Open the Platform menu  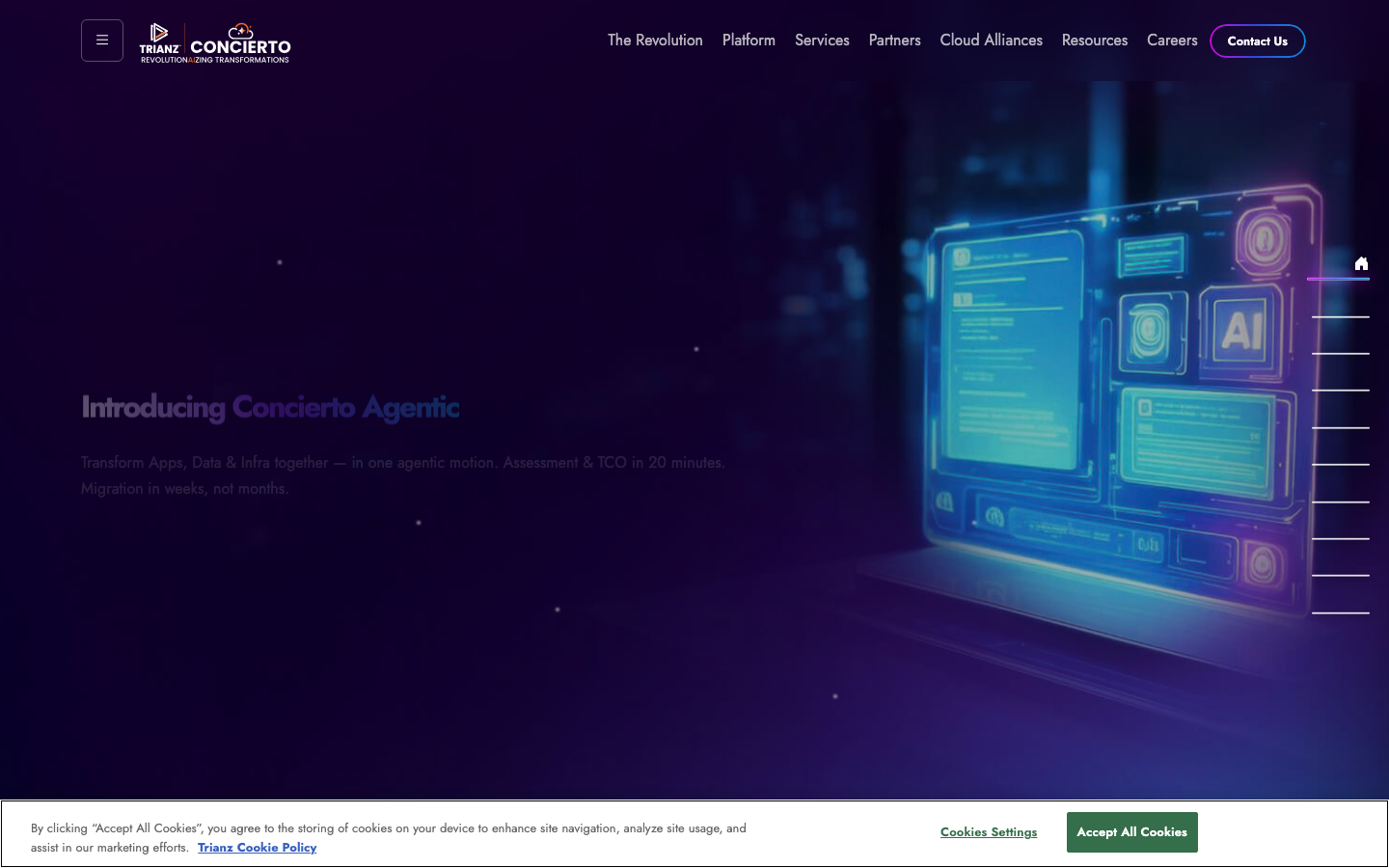(749, 41)
